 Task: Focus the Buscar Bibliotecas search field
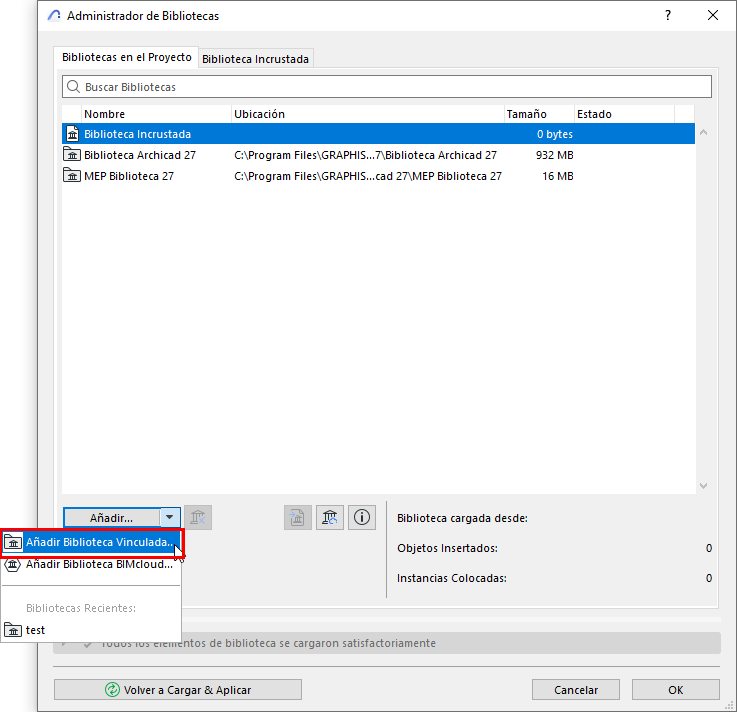tap(387, 87)
